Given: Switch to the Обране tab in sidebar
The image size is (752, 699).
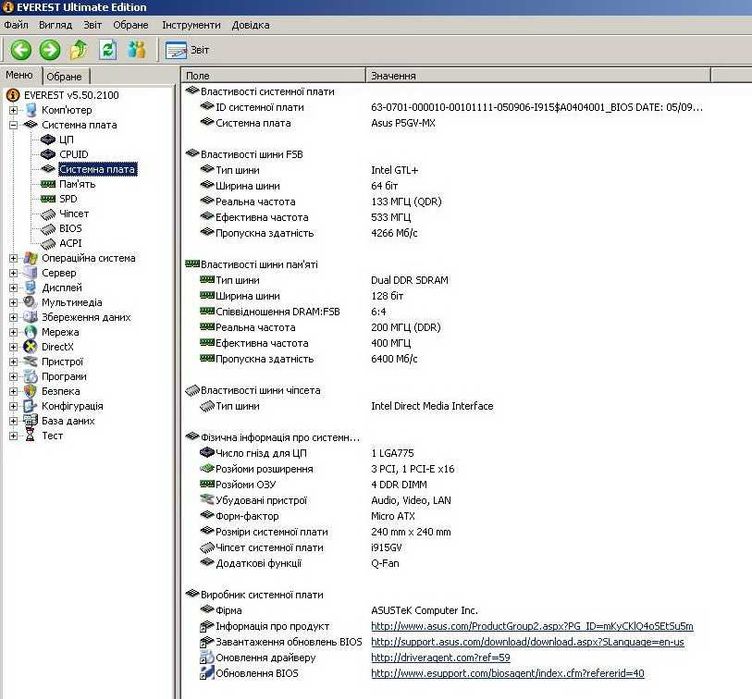Looking at the screenshot, I should tap(64, 76).
